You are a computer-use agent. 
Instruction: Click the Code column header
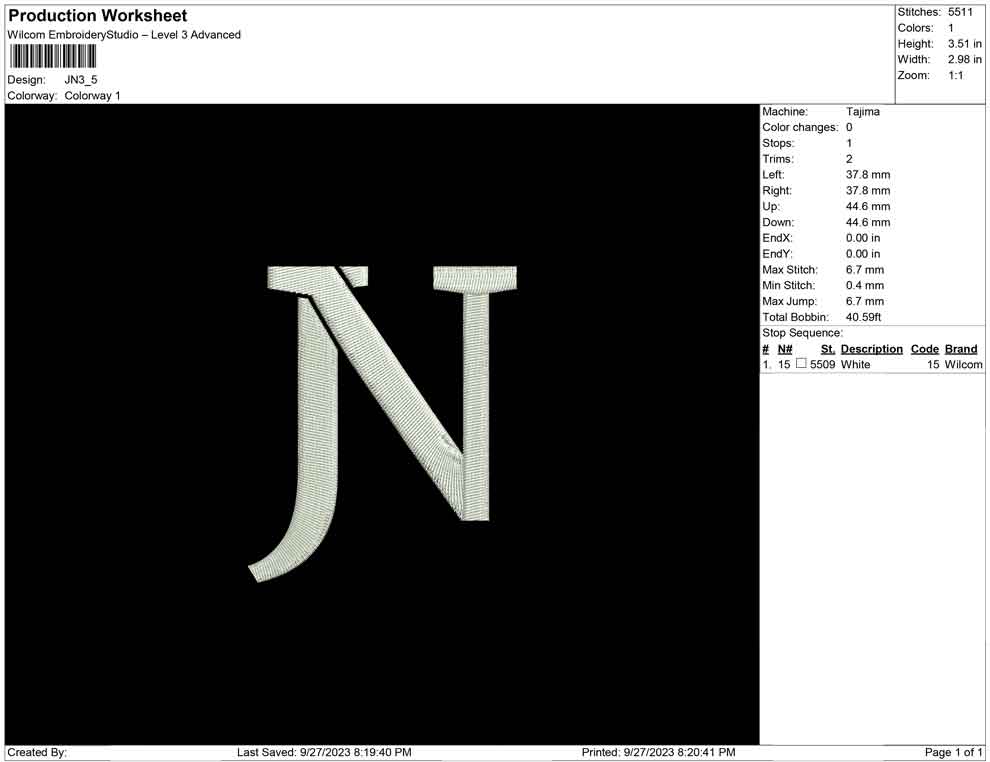point(924,349)
